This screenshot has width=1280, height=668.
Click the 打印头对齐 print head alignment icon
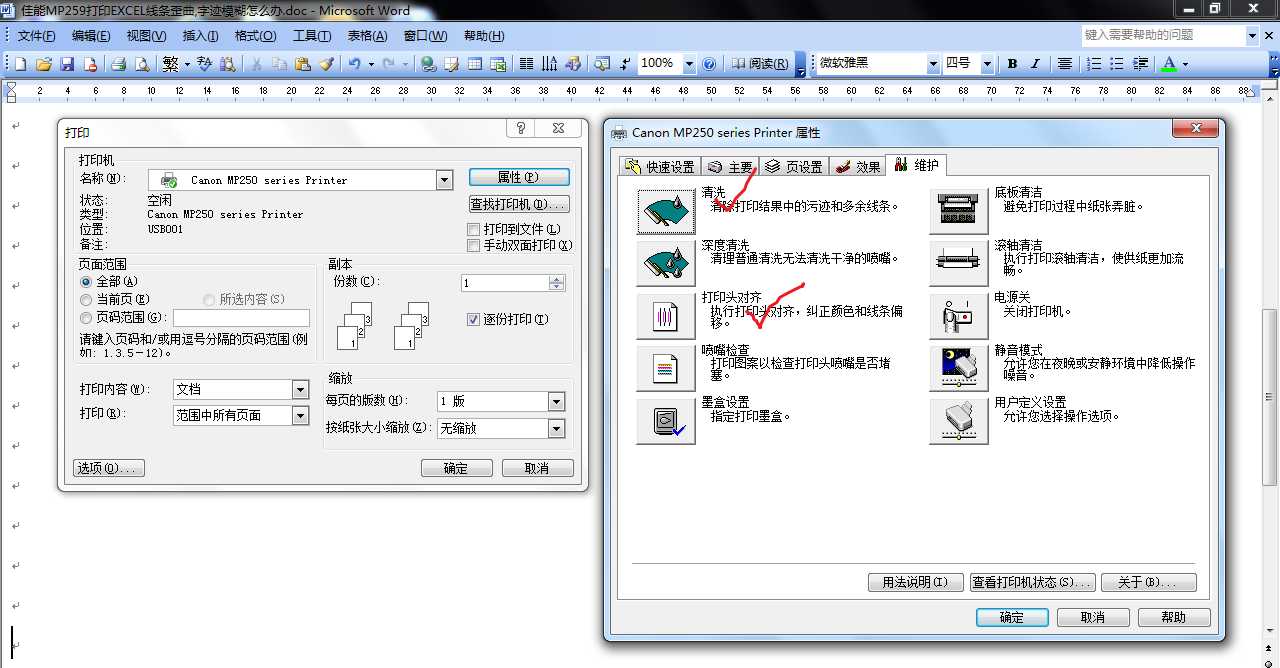665,316
